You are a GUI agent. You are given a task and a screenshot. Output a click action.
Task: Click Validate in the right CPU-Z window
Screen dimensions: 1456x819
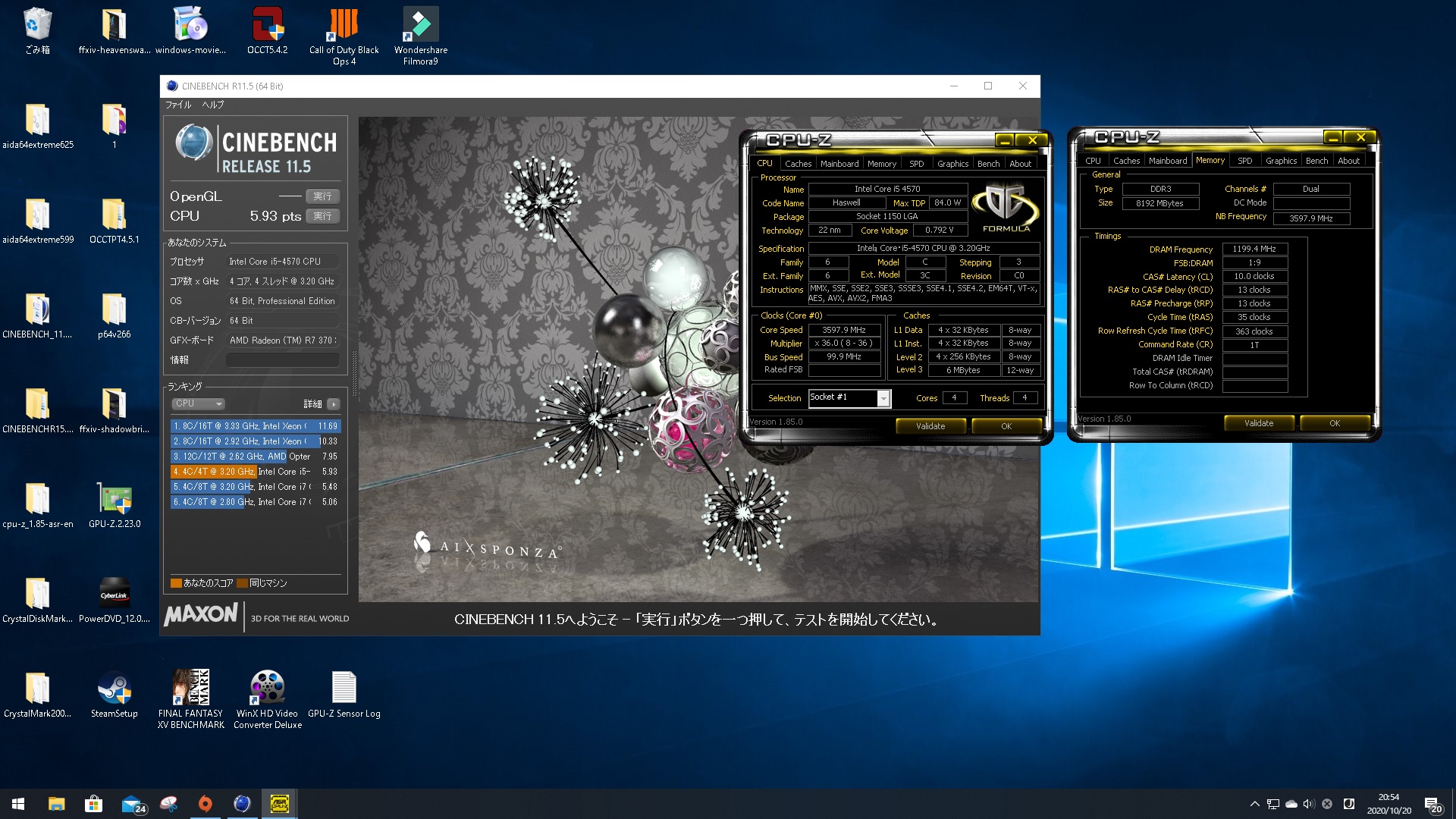click(x=1259, y=423)
